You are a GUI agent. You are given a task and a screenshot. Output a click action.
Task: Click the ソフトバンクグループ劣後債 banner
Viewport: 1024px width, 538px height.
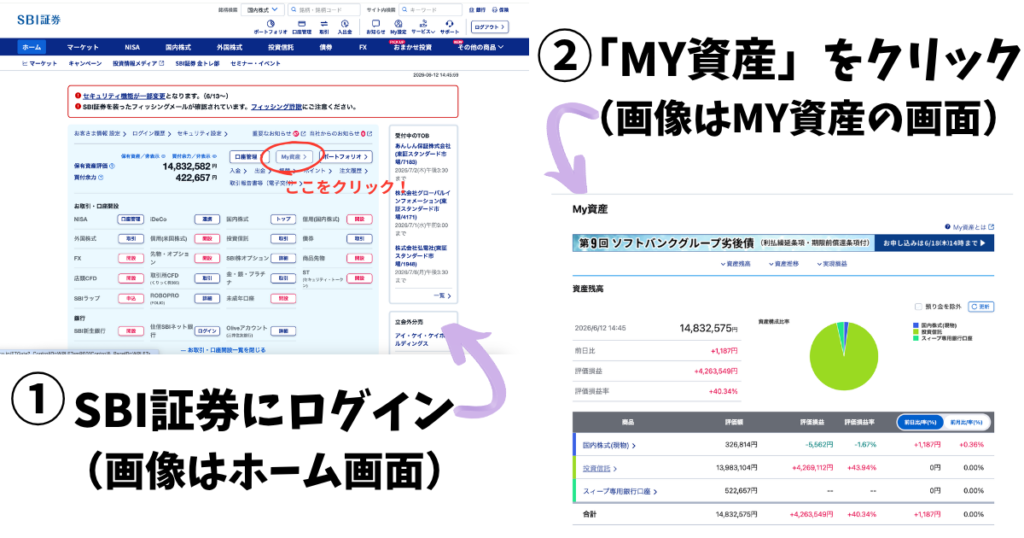pyautogui.click(x=783, y=243)
